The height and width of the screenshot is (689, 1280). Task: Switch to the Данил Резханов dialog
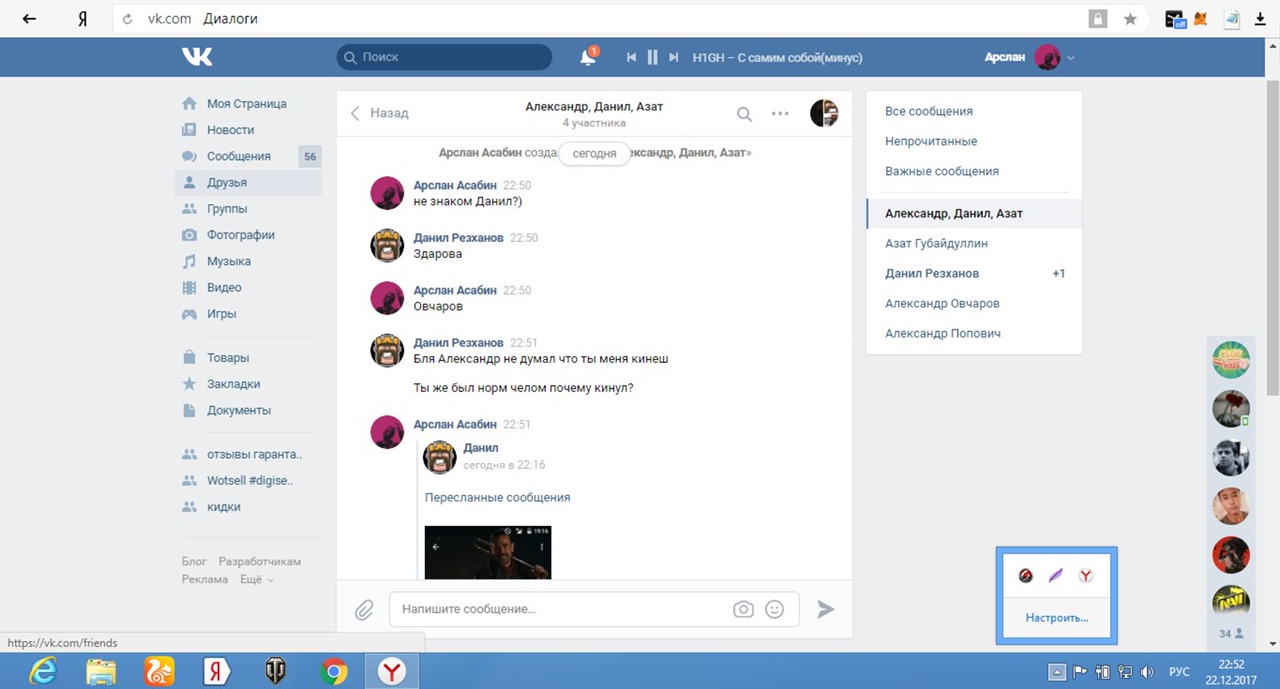click(x=932, y=273)
